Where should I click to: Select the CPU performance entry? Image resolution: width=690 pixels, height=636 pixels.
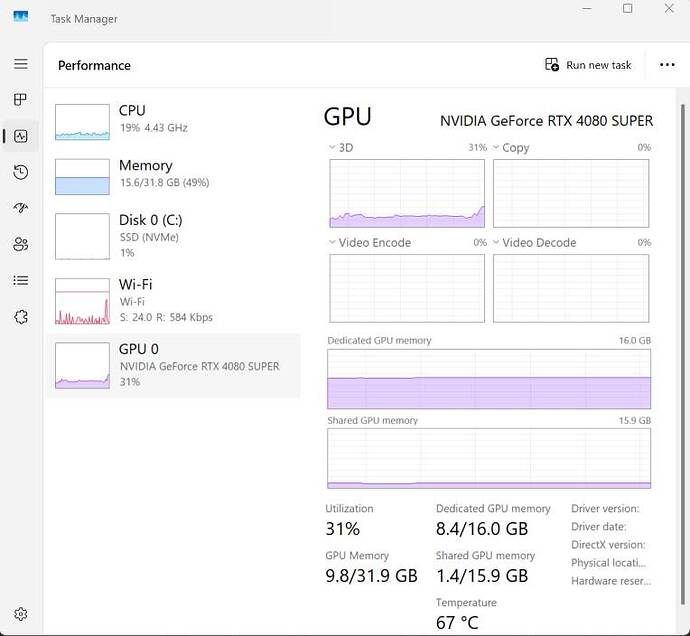(173, 121)
